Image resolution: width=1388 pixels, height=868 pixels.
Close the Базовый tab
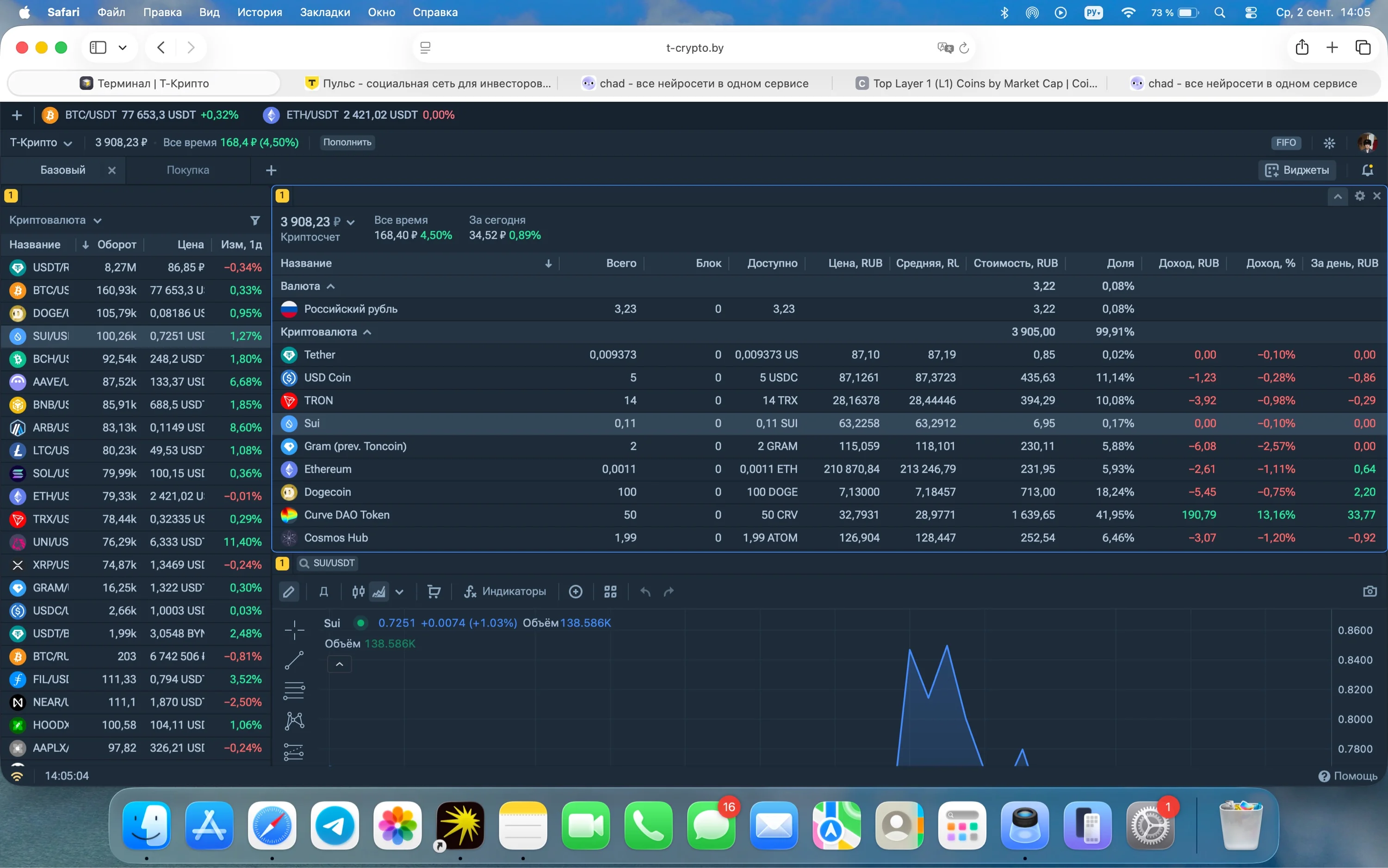[112, 171]
